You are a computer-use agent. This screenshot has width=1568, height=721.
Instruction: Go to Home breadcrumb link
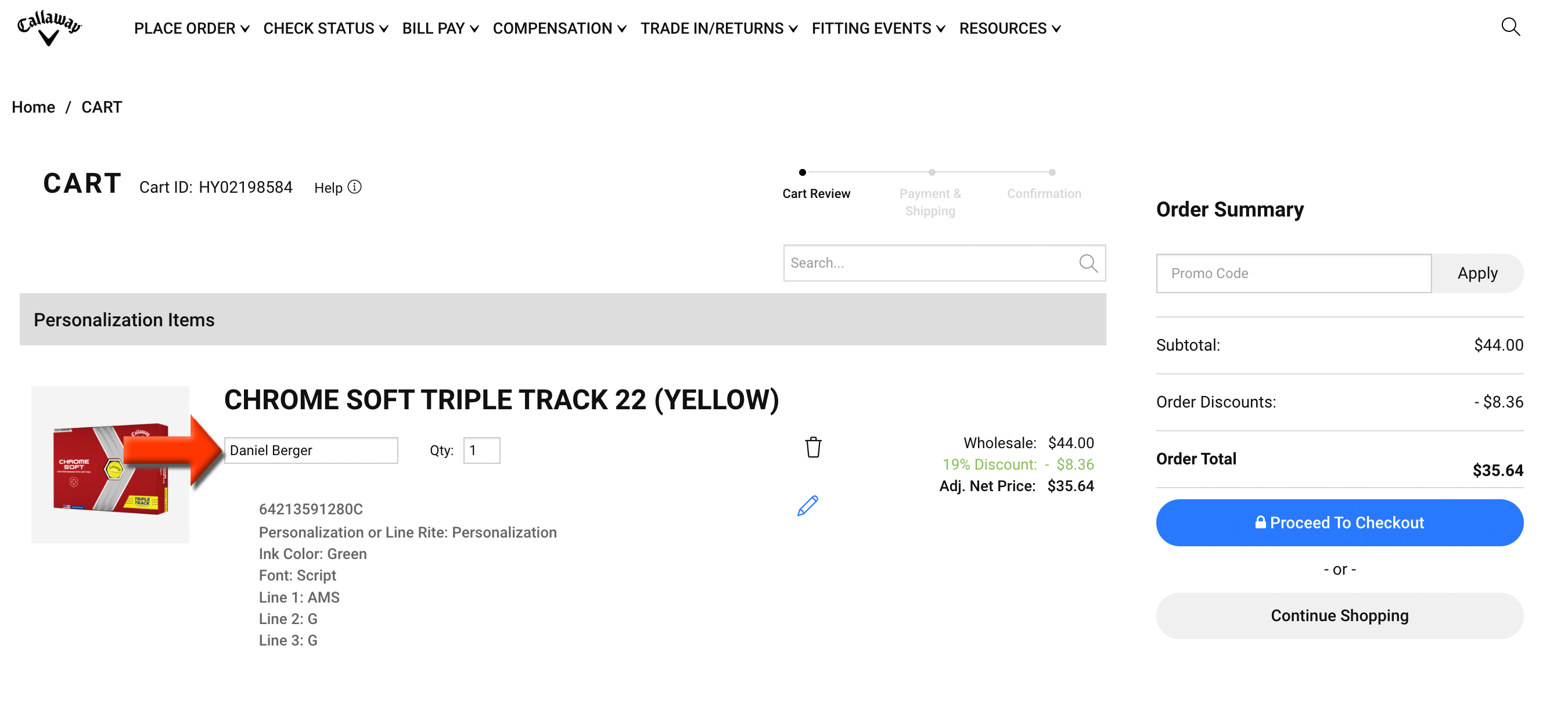[34, 107]
